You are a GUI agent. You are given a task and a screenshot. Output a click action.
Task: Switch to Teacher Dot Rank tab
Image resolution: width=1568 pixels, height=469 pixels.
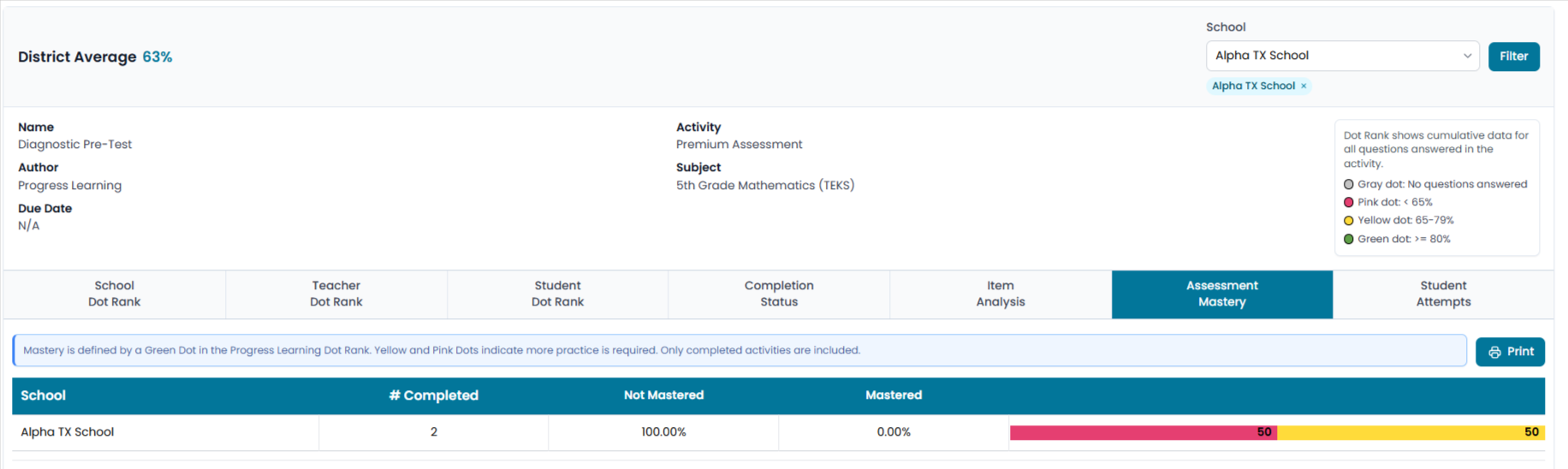tap(336, 294)
